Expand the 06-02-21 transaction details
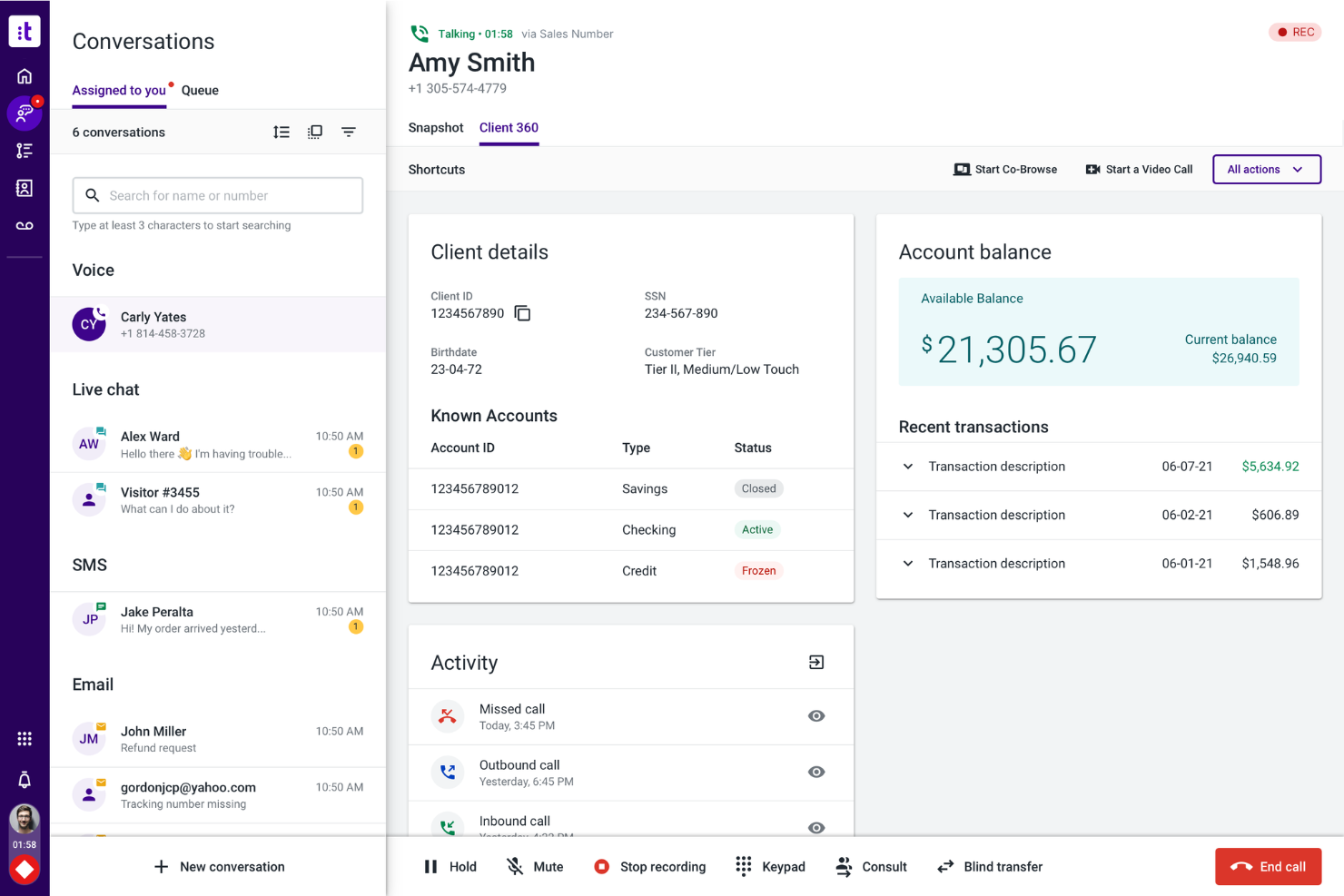The height and width of the screenshot is (896, 1344). tap(907, 515)
